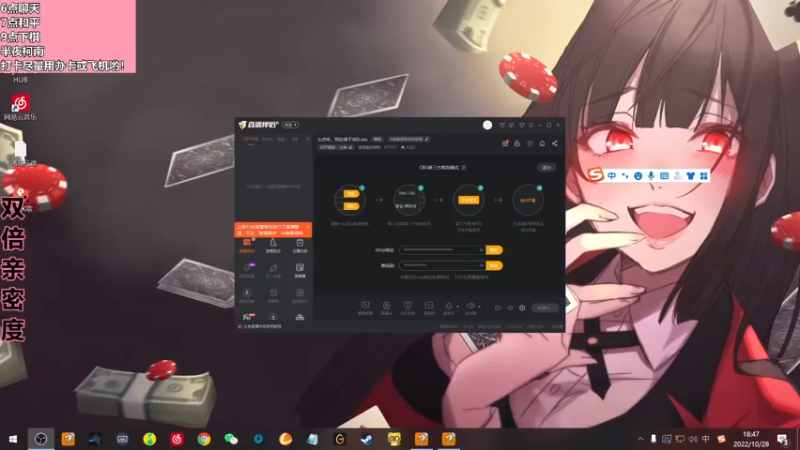Switch to the second scene tab
800x450 pixels.
tap(267, 139)
